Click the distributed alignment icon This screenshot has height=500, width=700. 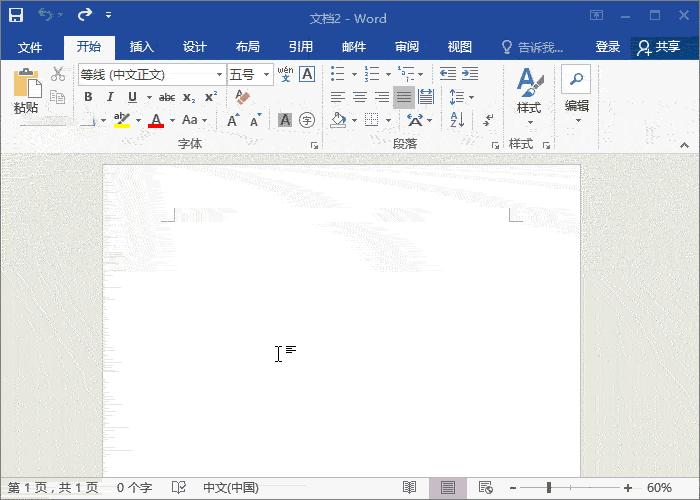click(x=426, y=97)
